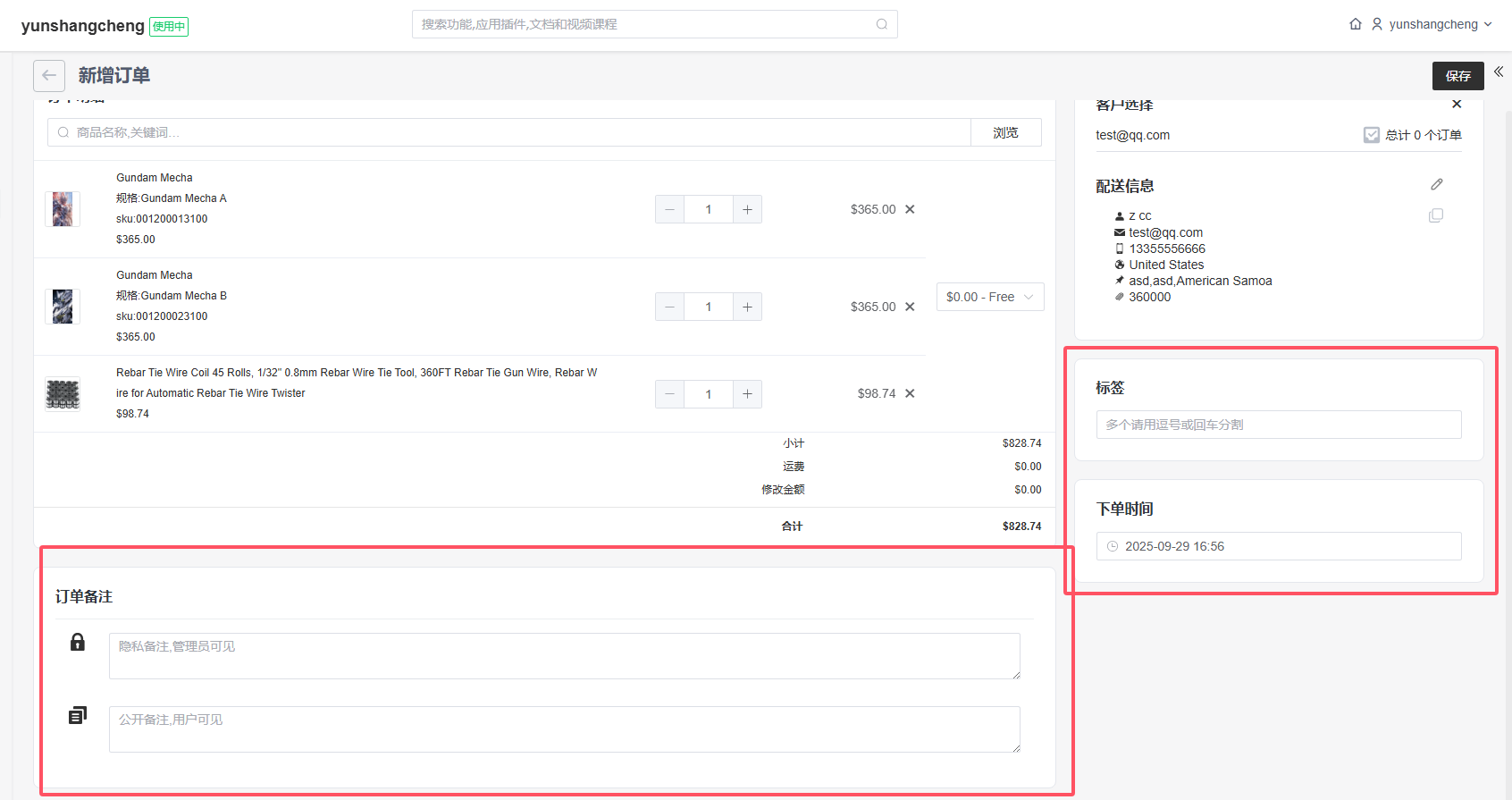Increase quantity of Rebar Tie Wire Coil
Viewport: 1512px width, 800px height.
pos(747,394)
